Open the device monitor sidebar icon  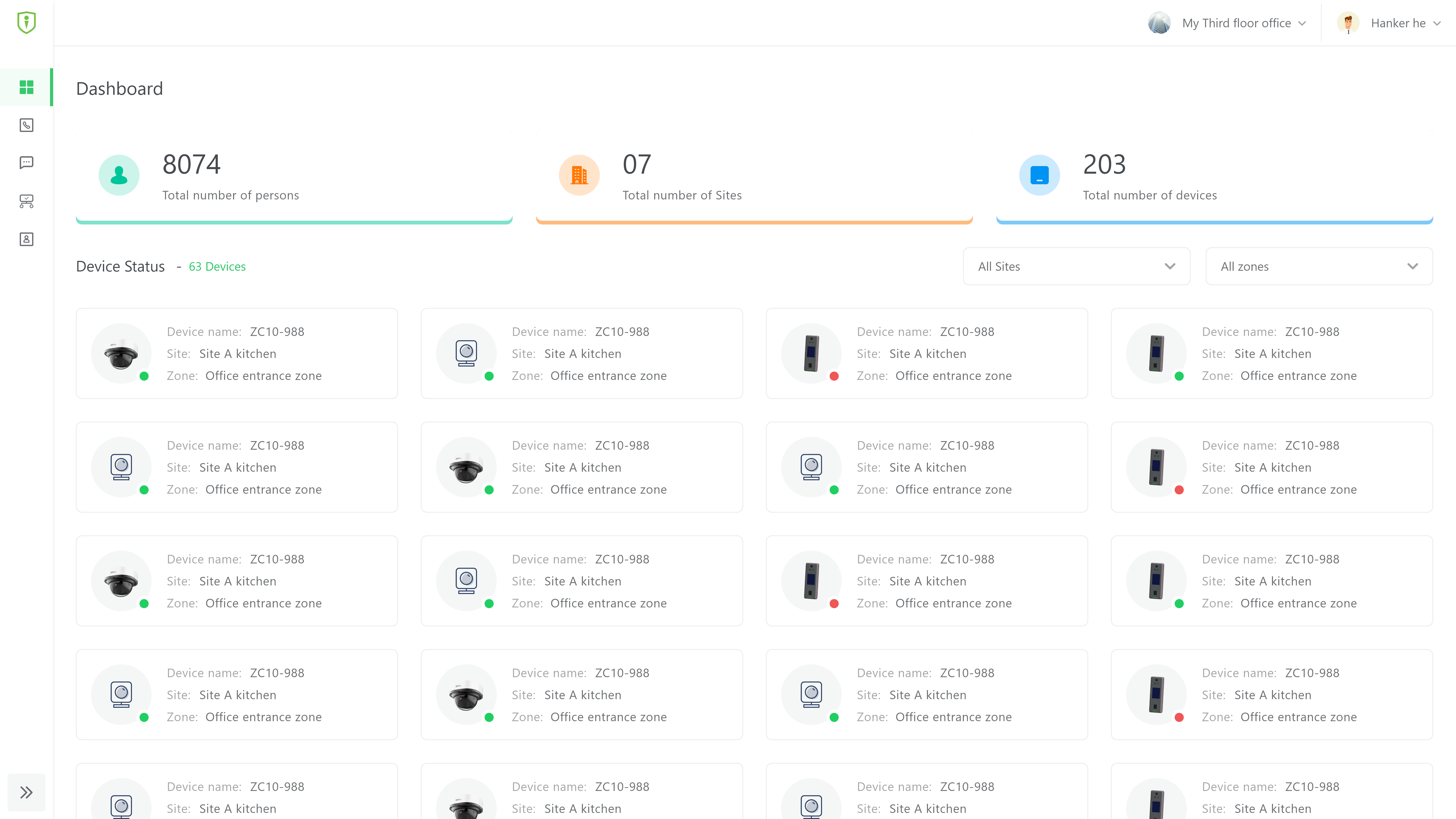(27, 201)
